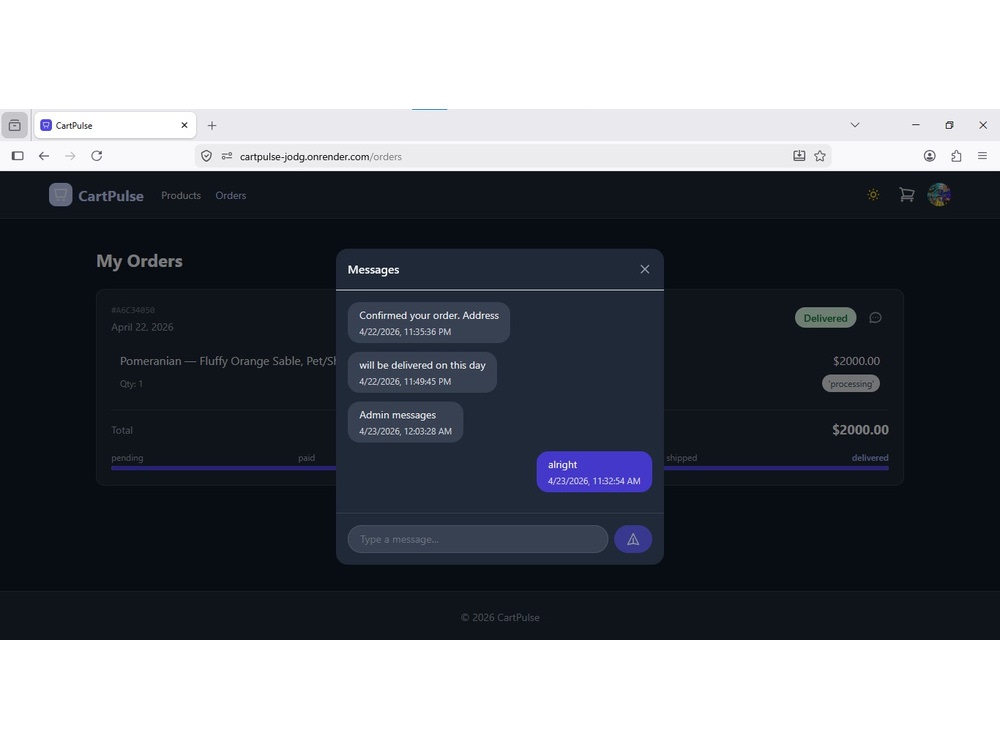Open the browser hamburger menu
This screenshot has width=1000, height=750.
point(982,156)
